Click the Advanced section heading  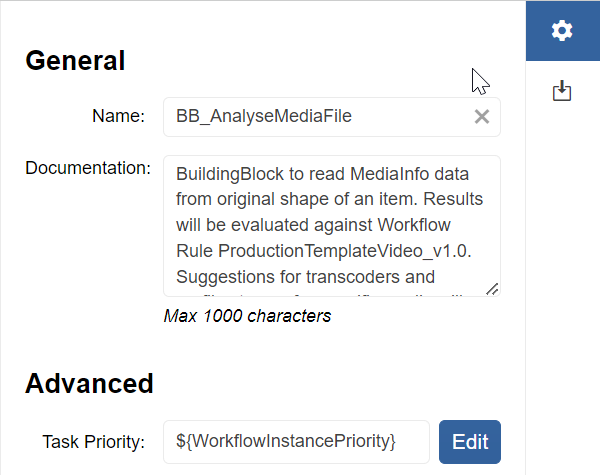point(89,383)
